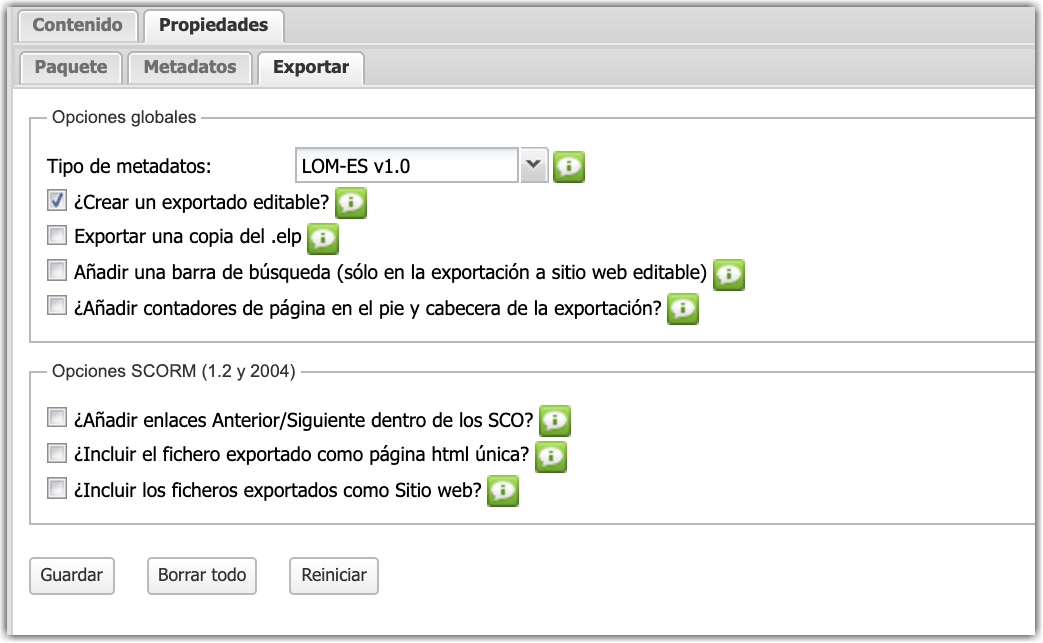The image size is (1043, 643).
Task: Click info icon for barra de búsqueda option
Action: (730, 273)
